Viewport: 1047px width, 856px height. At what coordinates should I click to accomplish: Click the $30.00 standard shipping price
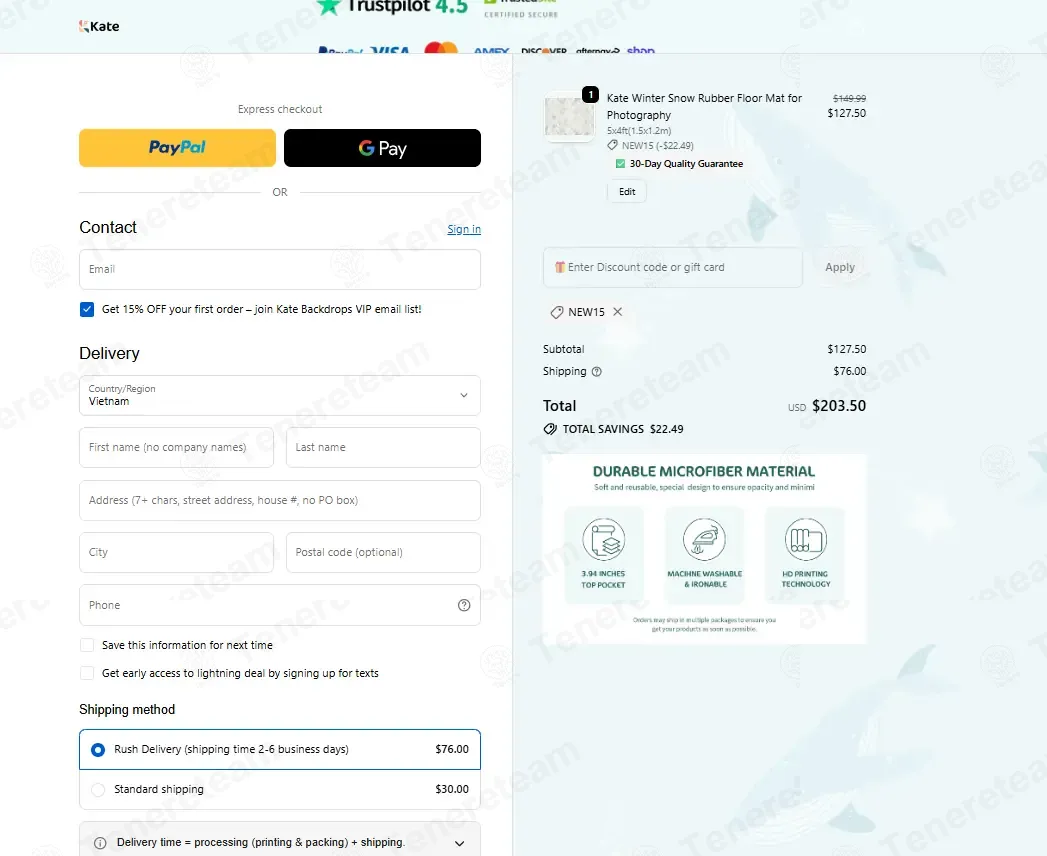coord(452,789)
